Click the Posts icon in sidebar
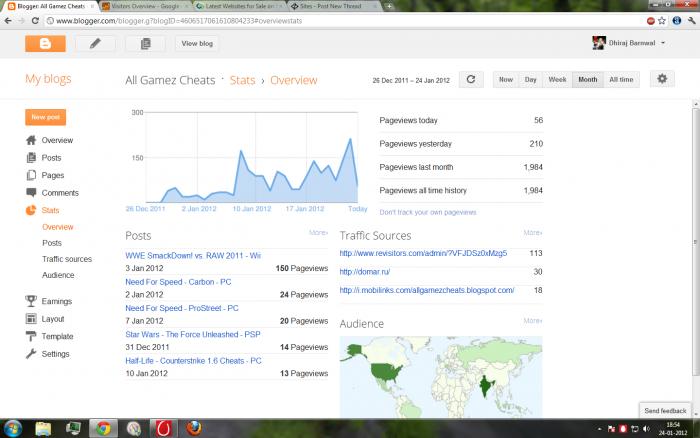 [31, 158]
